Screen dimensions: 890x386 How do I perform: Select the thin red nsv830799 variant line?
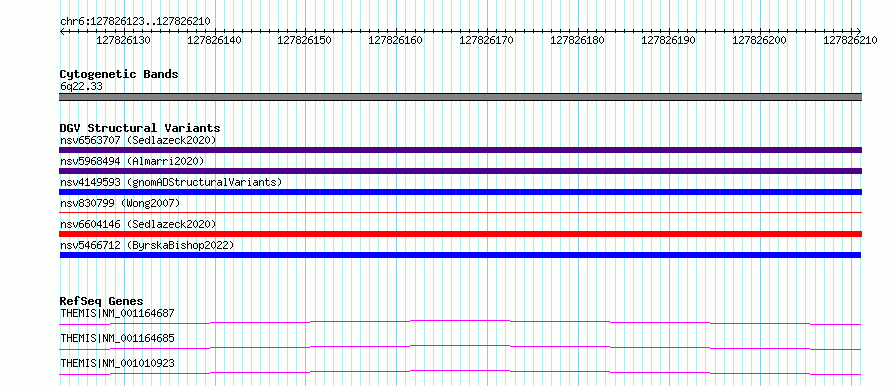[461, 212]
